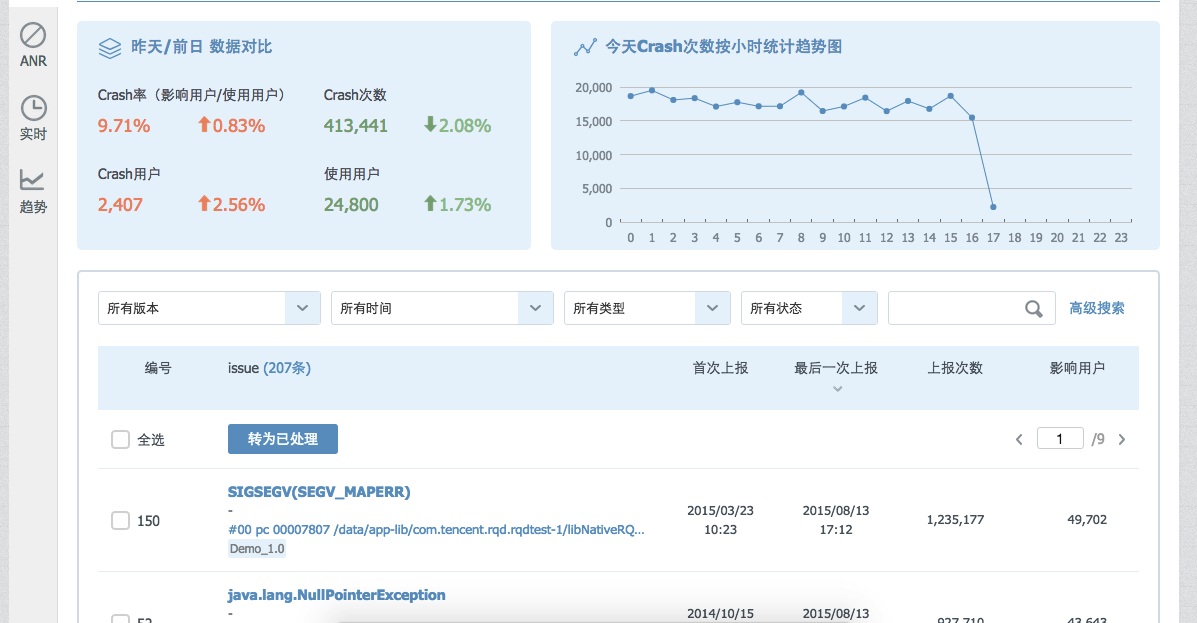Open the ANR section icon in sidebar
Viewport: 1197px width, 623px height.
(33, 36)
